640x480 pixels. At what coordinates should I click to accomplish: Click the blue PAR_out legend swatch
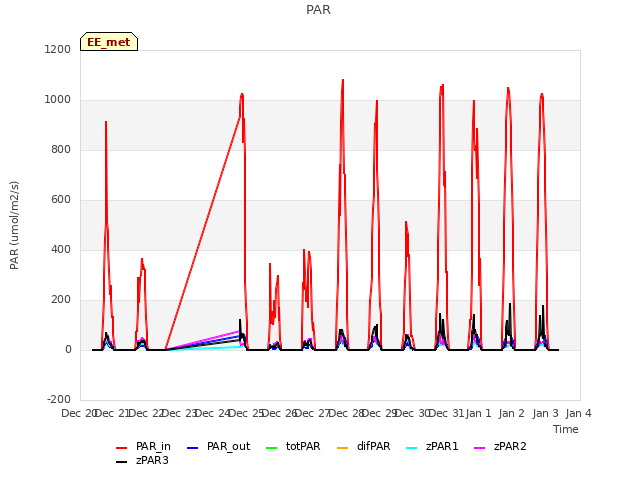point(192,448)
